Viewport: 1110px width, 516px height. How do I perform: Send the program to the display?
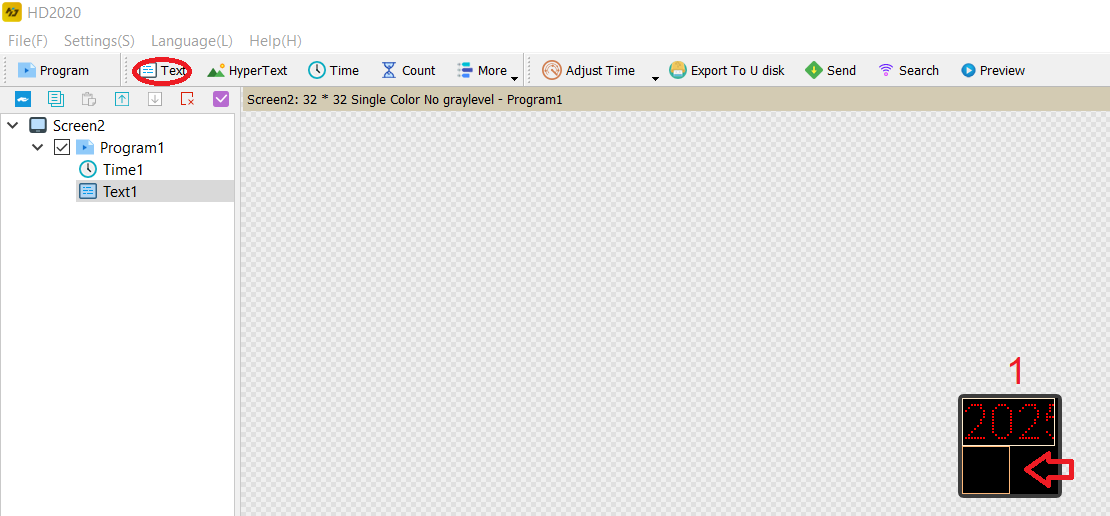click(831, 71)
